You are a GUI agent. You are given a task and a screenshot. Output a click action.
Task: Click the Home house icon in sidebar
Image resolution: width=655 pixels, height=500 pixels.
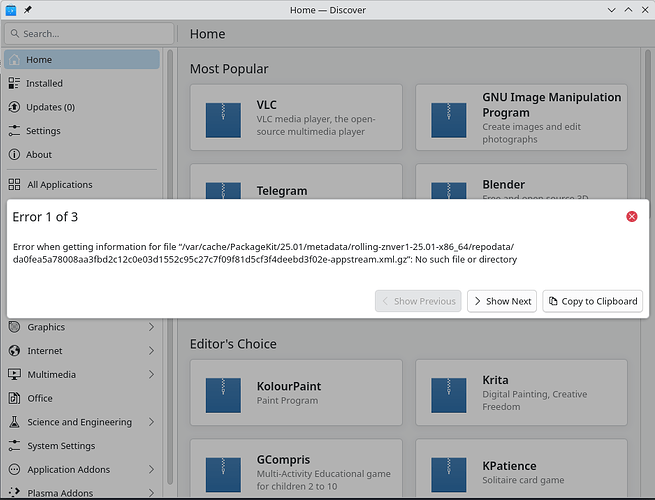14,60
